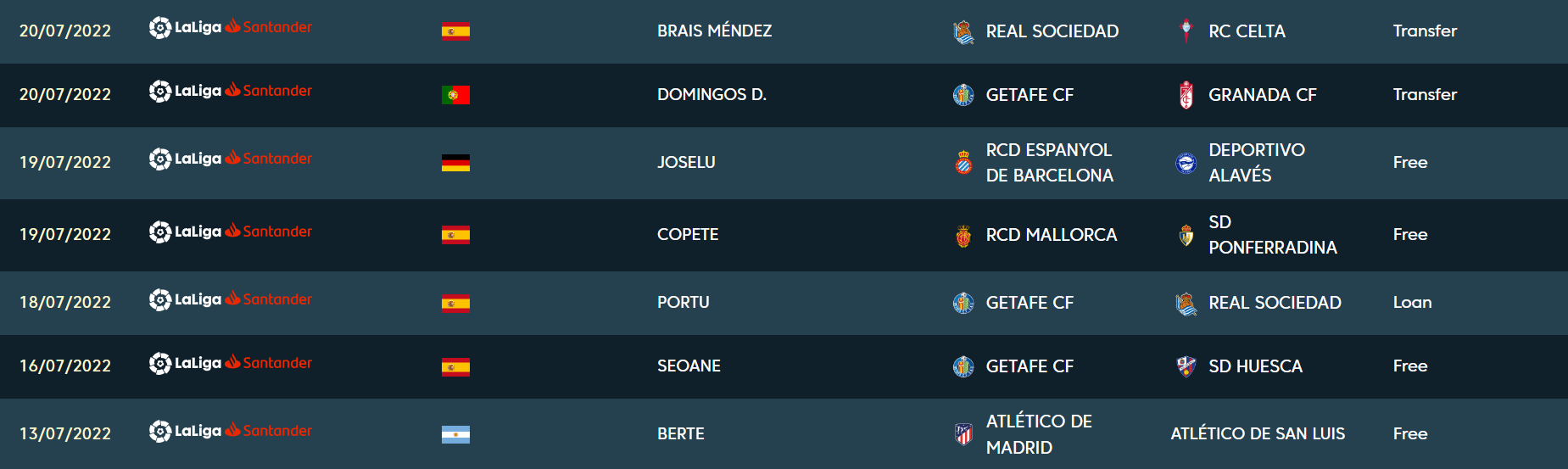Screen dimensions: 1568x469
Task: Click date 13/07/2022 in Berte row
Action: [x=65, y=433]
